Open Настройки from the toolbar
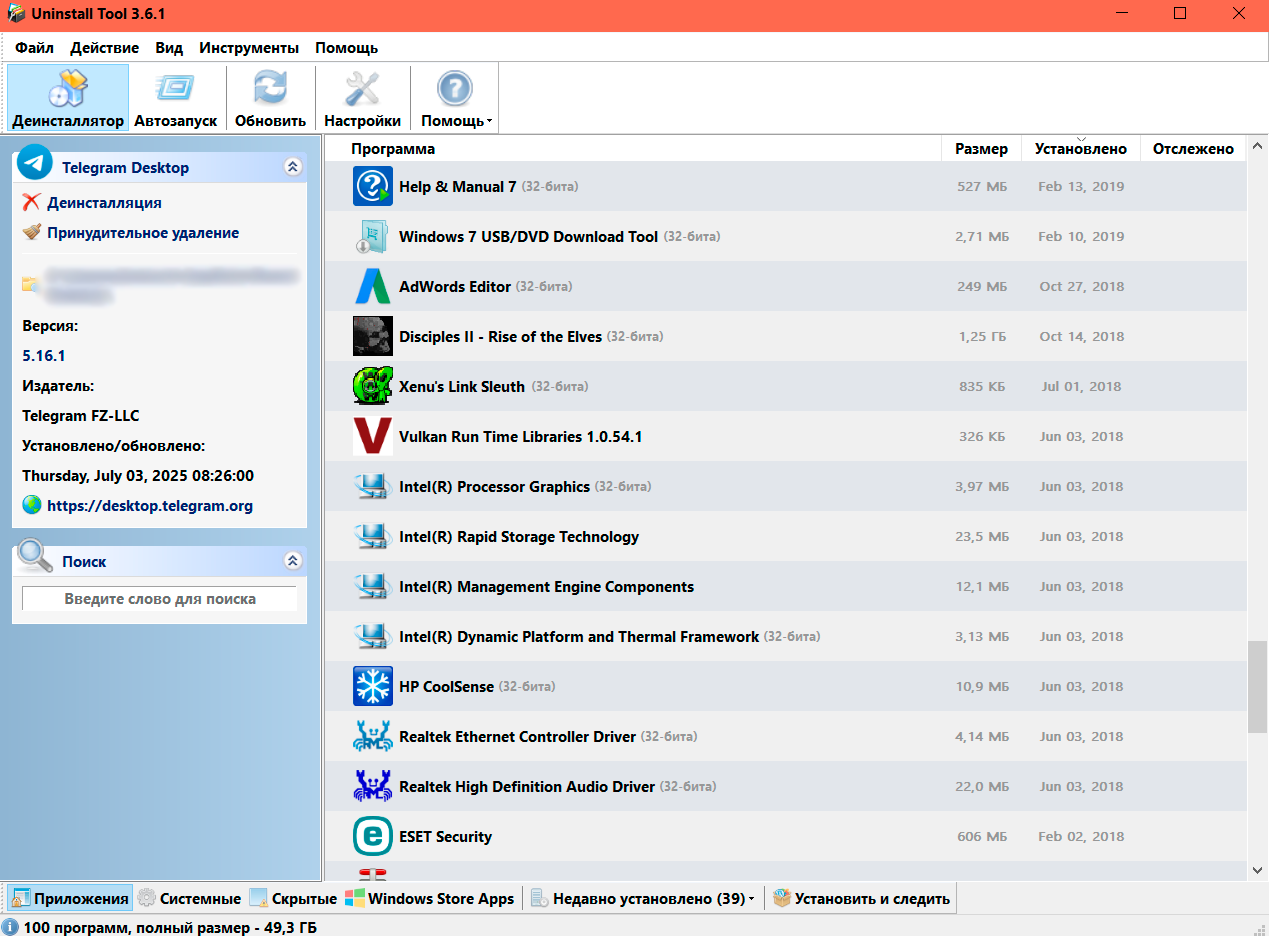This screenshot has width=1269, height=936. coord(362,97)
